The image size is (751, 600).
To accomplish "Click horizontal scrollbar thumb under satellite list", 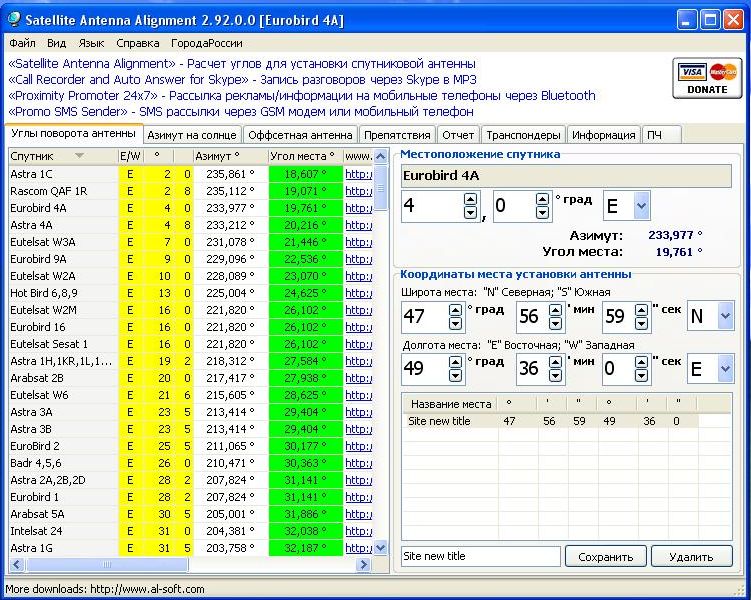I will pyautogui.click(x=106, y=565).
